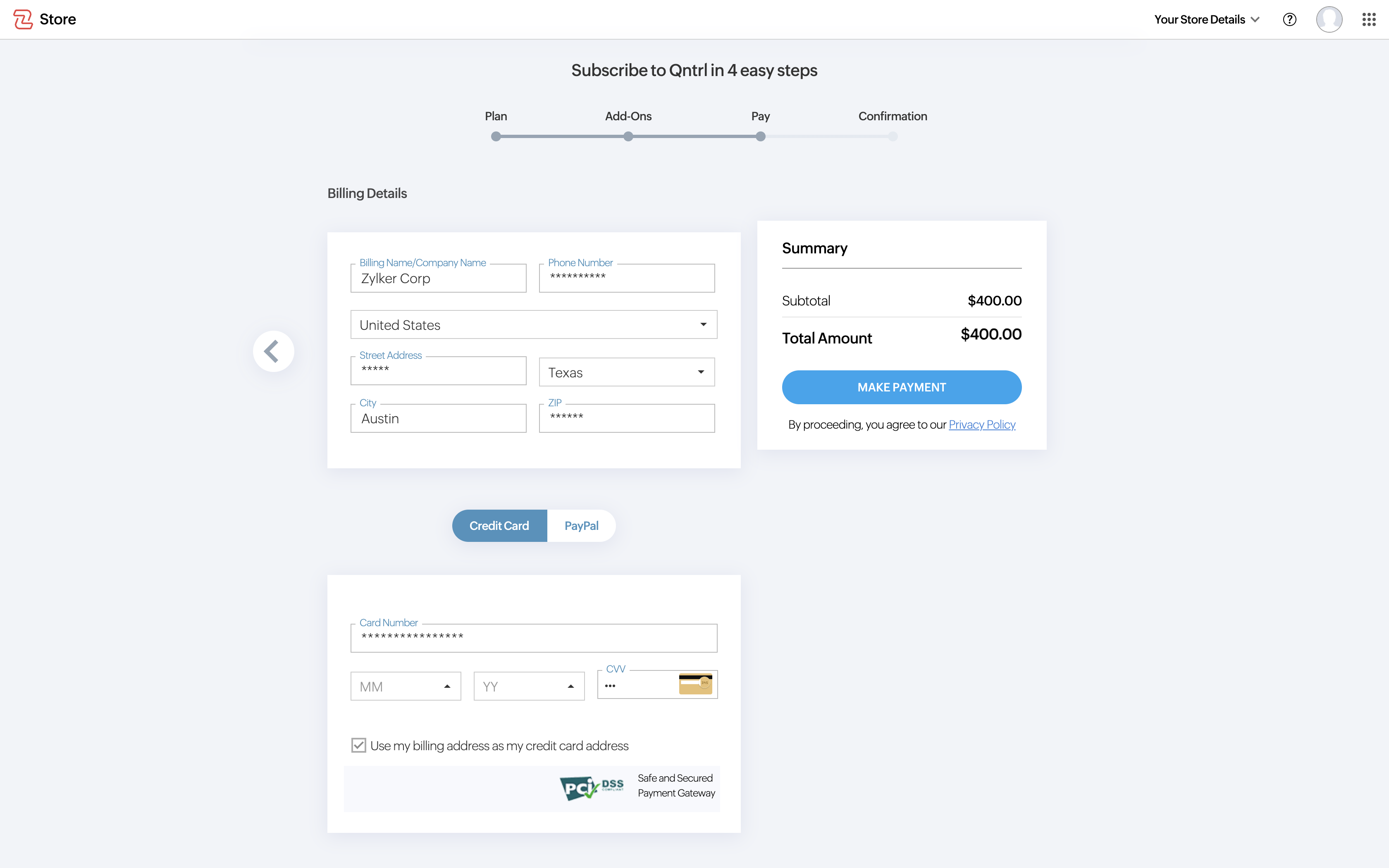
Task: Select expiry month MM dropdown
Action: 405,687
